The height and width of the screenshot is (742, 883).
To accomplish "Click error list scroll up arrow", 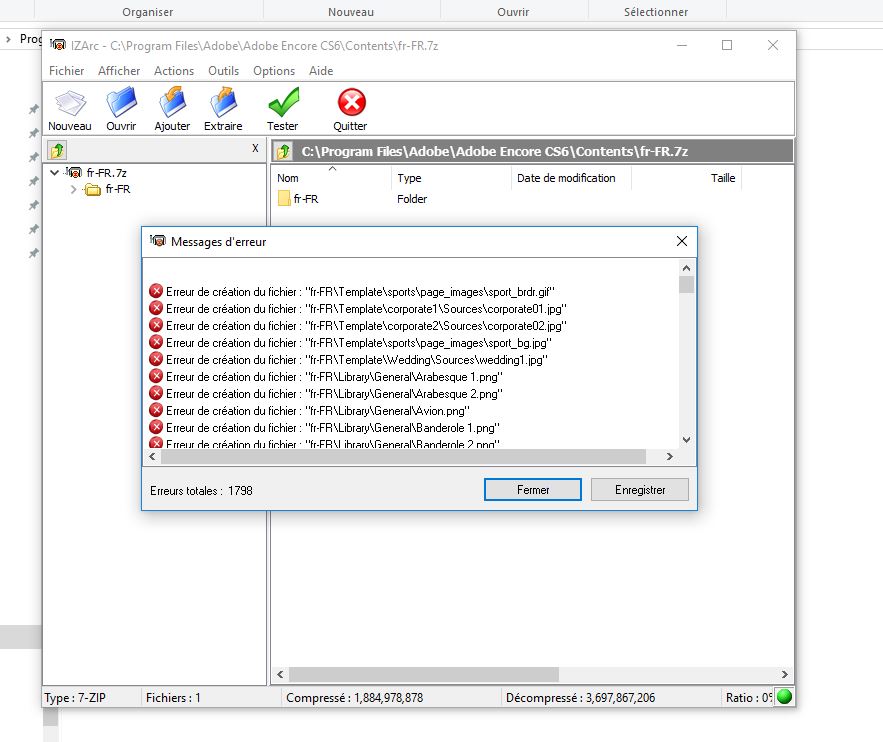I will [686, 268].
